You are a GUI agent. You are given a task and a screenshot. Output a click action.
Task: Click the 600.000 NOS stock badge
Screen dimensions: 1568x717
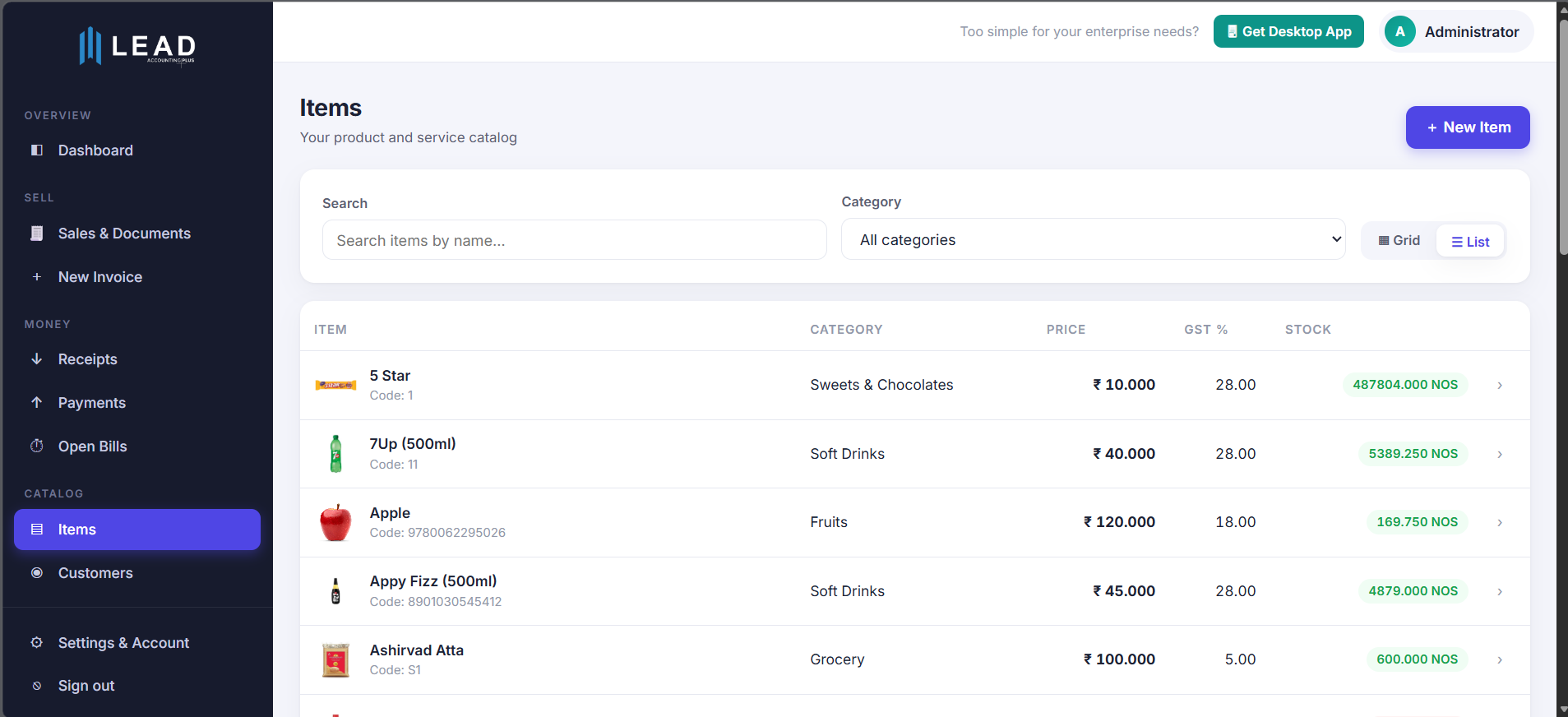tap(1417, 659)
